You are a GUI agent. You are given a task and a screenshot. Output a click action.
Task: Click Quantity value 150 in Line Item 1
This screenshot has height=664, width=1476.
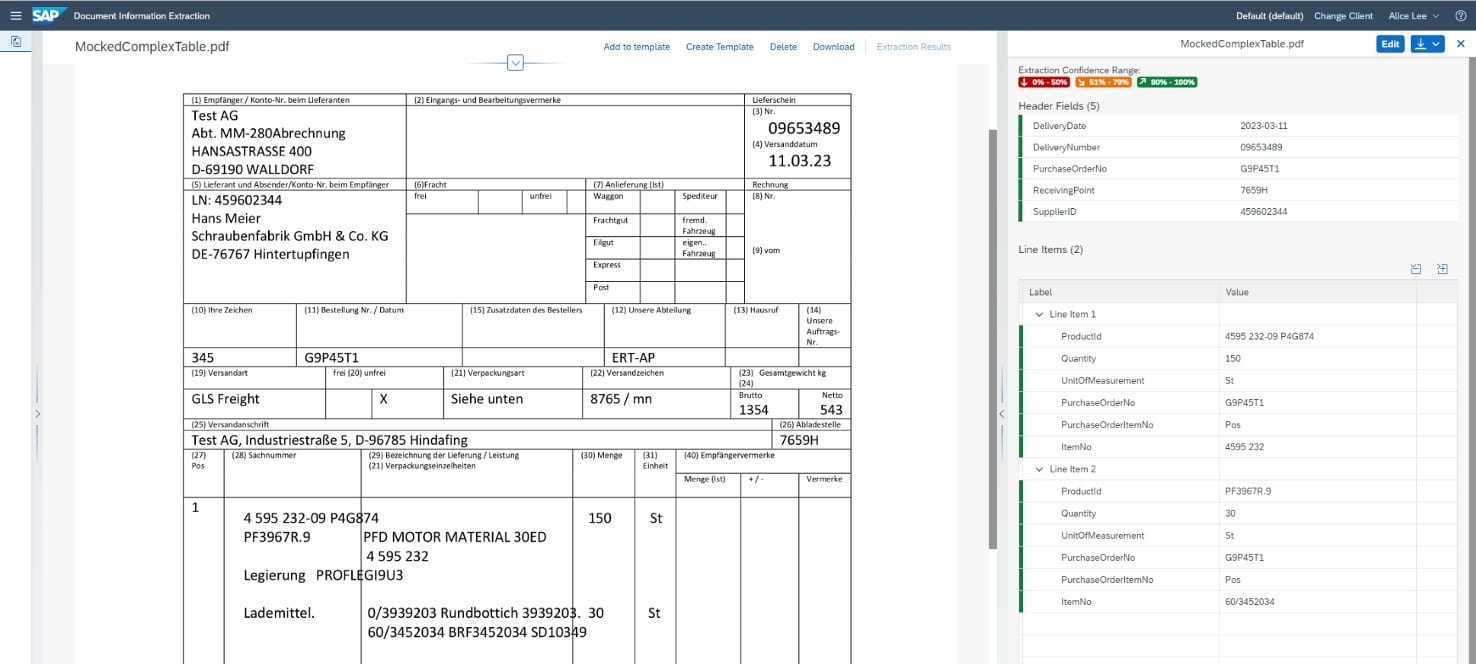point(1232,358)
